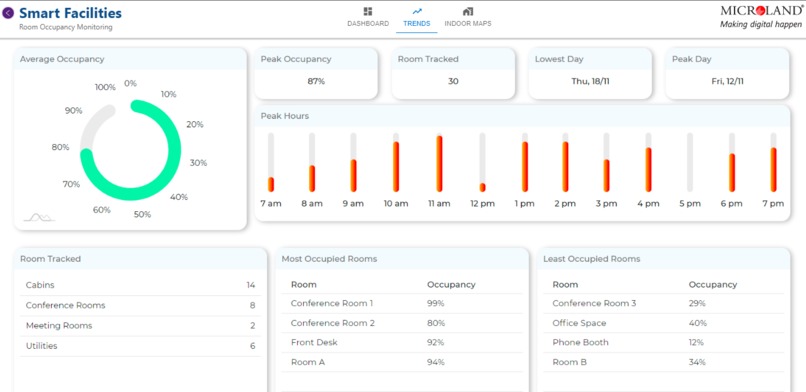Click the 50% label on the occupancy gauge
The width and height of the screenshot is (806, 392).
pos(142,215)
